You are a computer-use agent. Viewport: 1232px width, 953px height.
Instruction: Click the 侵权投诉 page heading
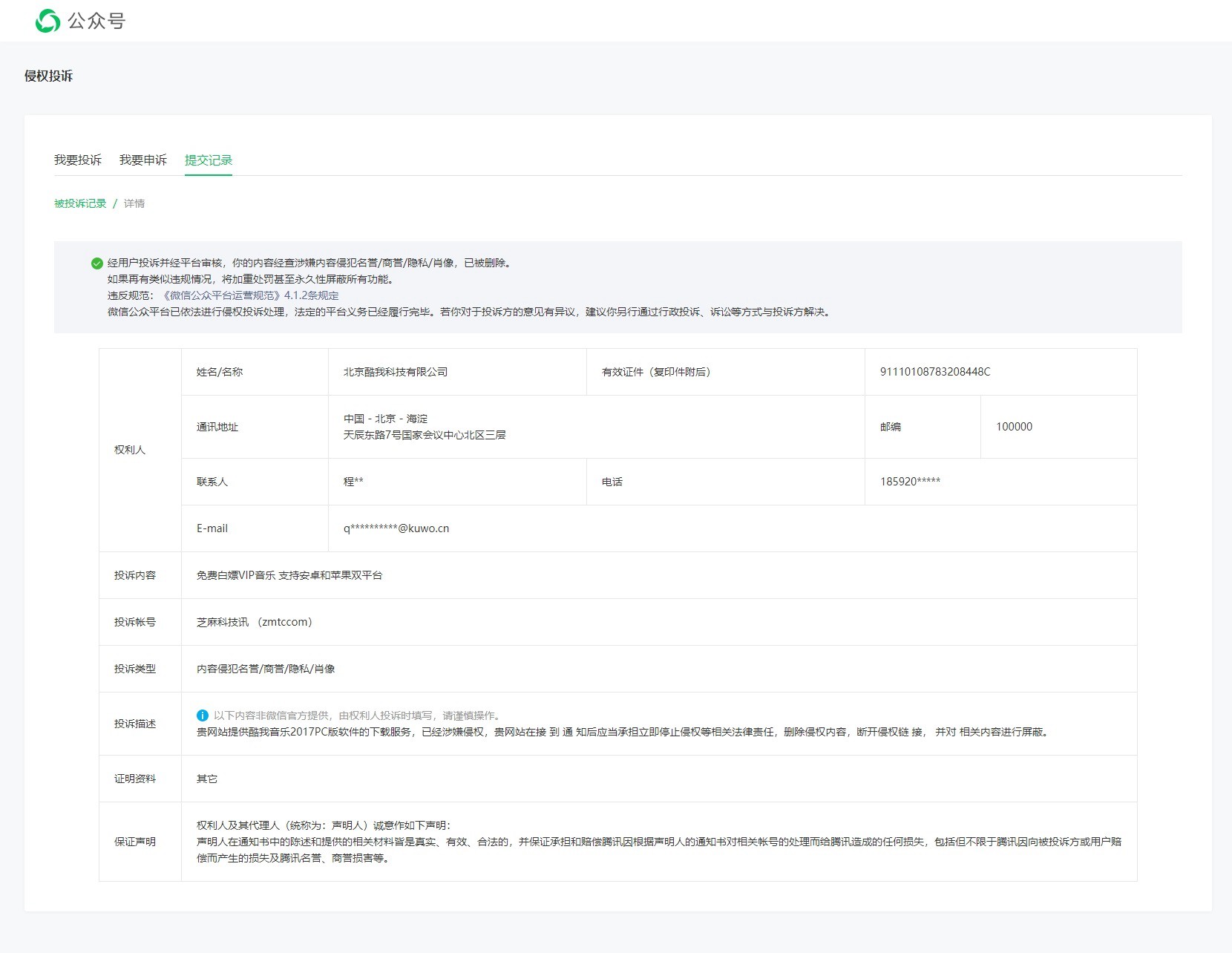tap(48, 76)
